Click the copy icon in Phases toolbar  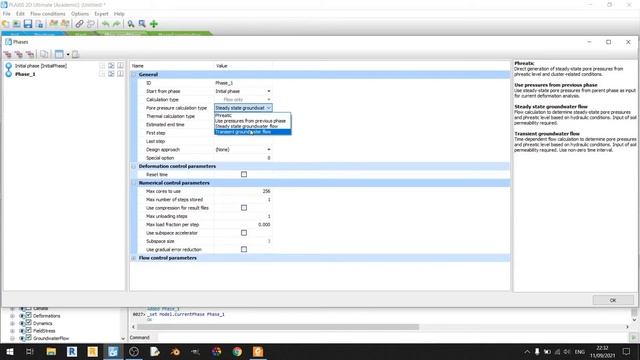click(44, 54)
